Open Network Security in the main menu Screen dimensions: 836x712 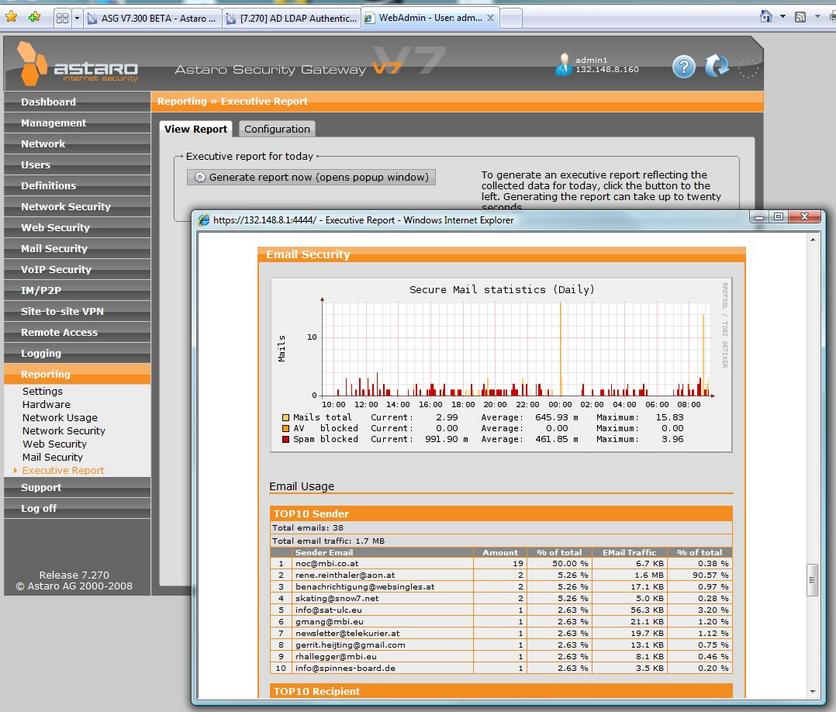pos(77,206)
